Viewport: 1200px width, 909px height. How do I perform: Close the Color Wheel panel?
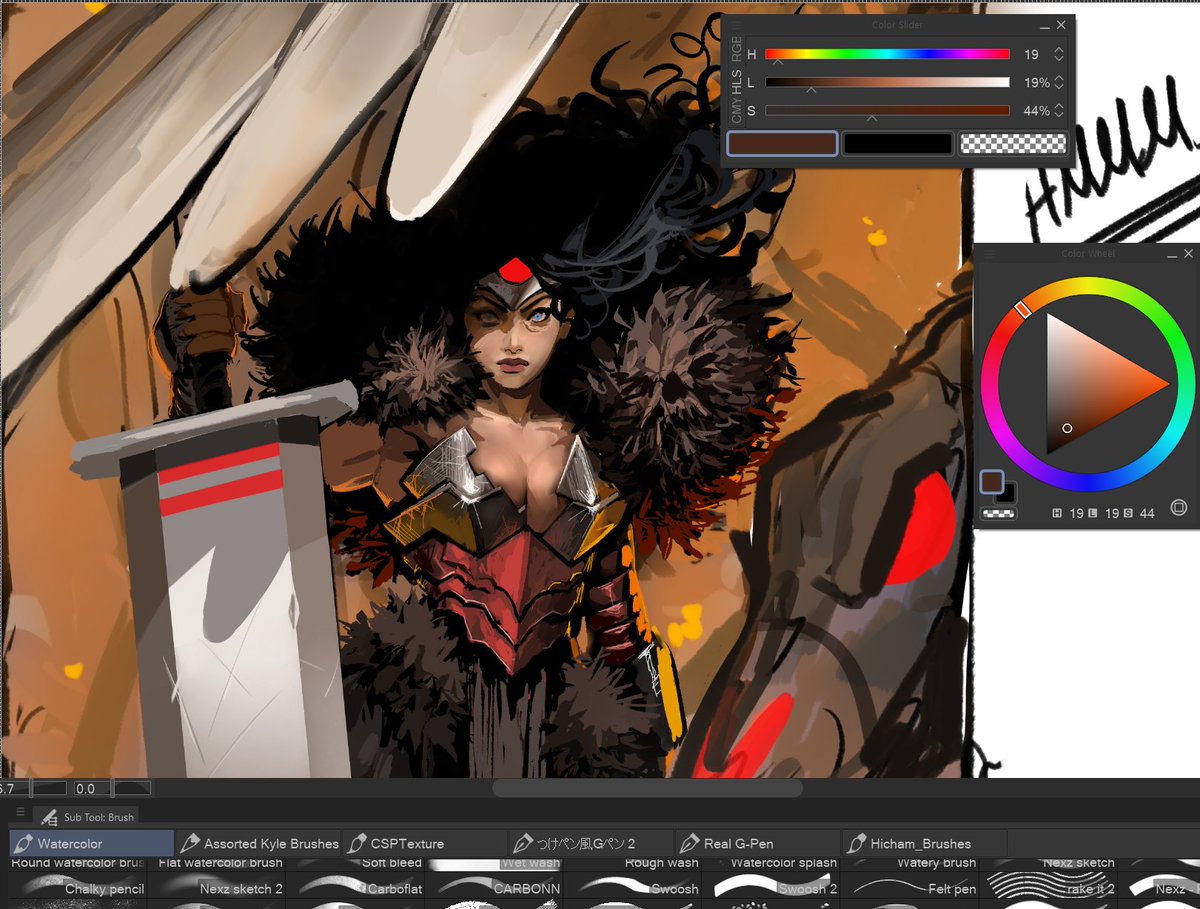1188,254
